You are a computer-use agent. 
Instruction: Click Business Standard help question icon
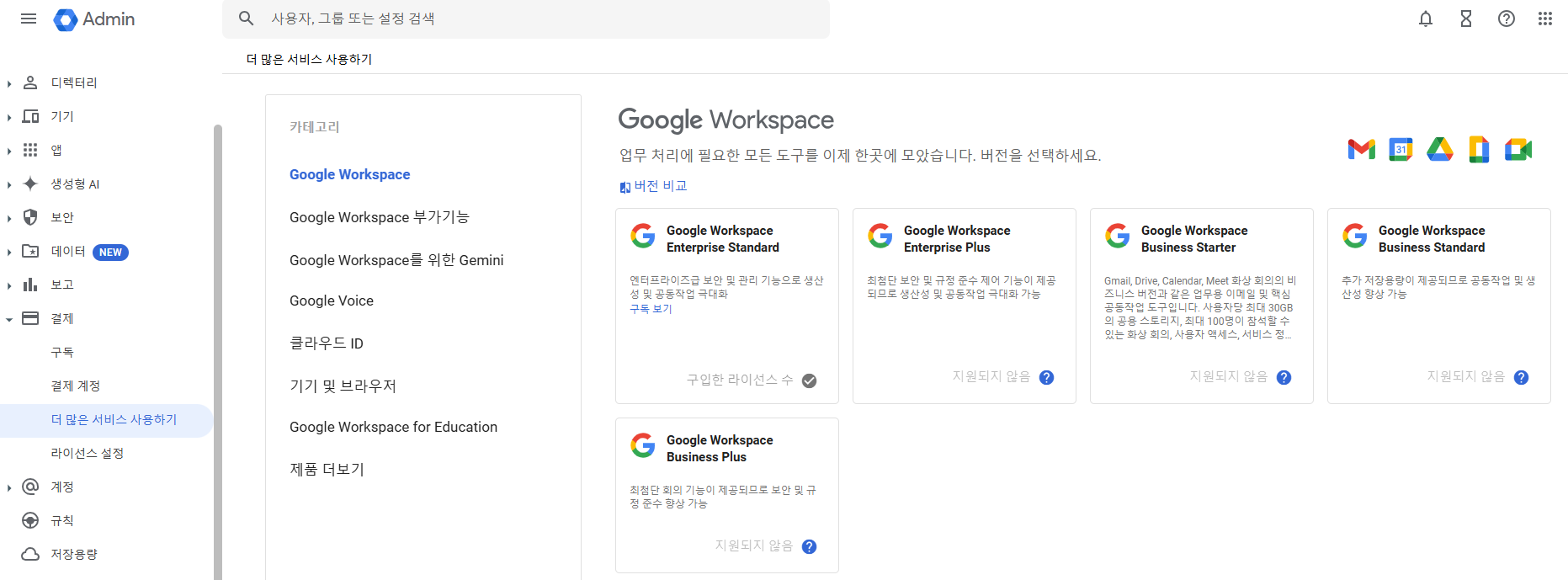pyautogui.click(x=1521, y=377)
